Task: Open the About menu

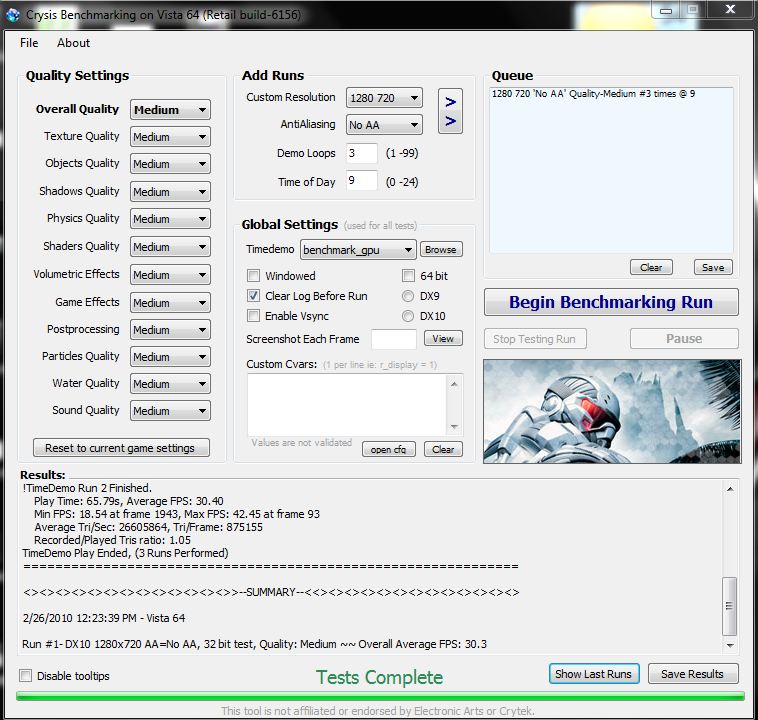Action: tap(73, 43)
